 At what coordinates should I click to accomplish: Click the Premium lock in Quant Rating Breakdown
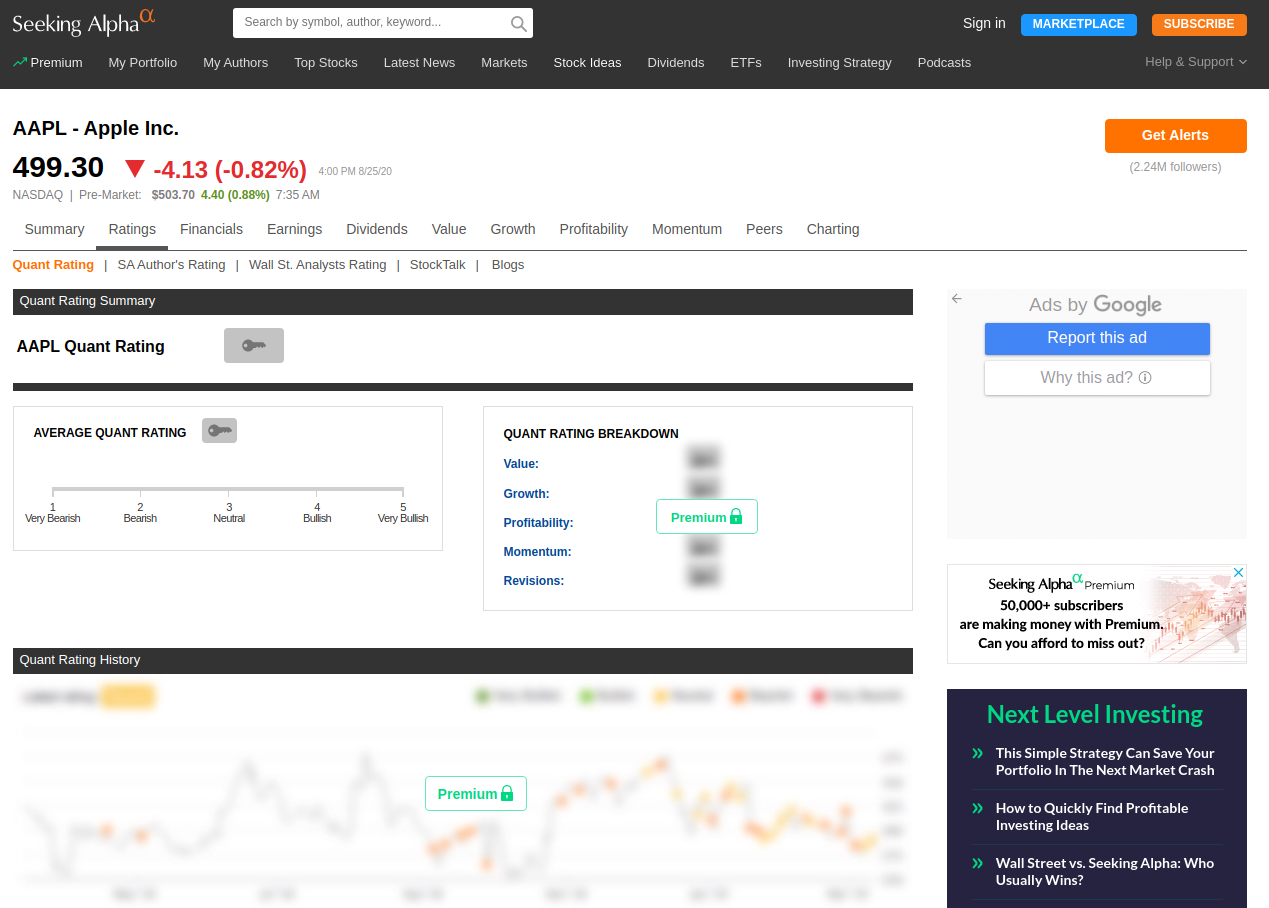click(707, 517)
